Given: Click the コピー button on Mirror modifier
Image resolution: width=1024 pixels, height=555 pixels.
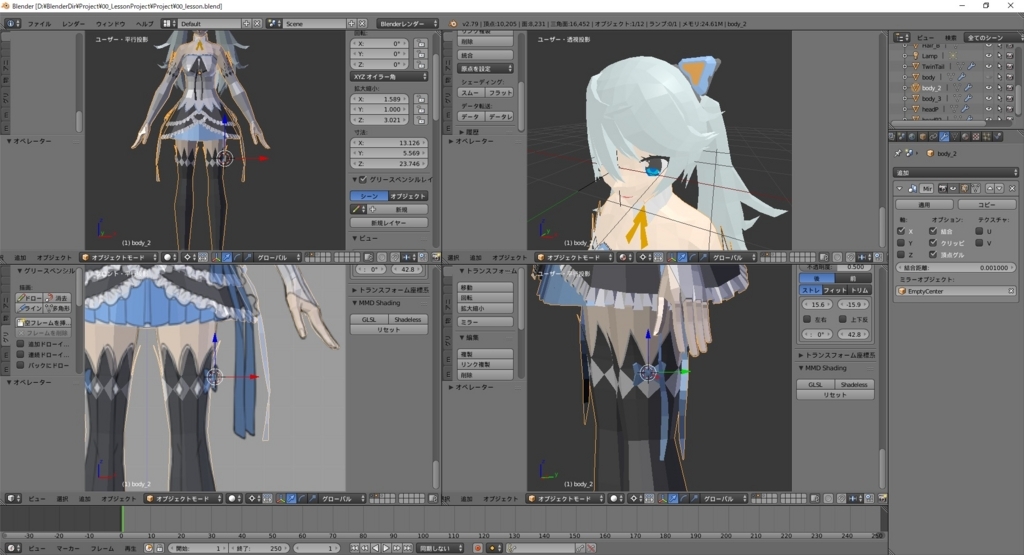Looking at the screenshot, I should [x=987, y=205].
